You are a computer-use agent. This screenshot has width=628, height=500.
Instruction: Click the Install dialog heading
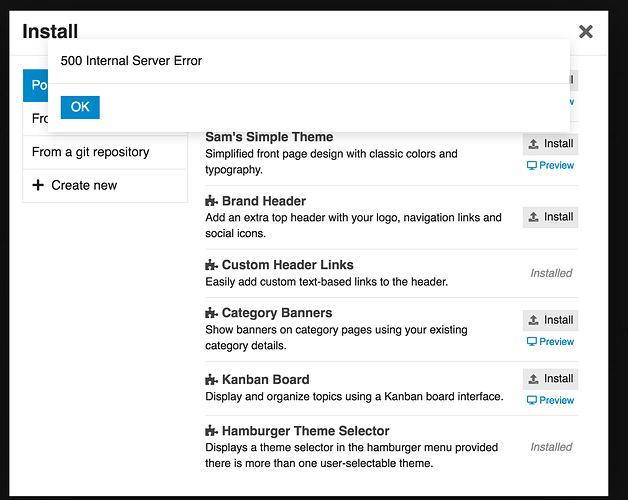click(50, 32)
